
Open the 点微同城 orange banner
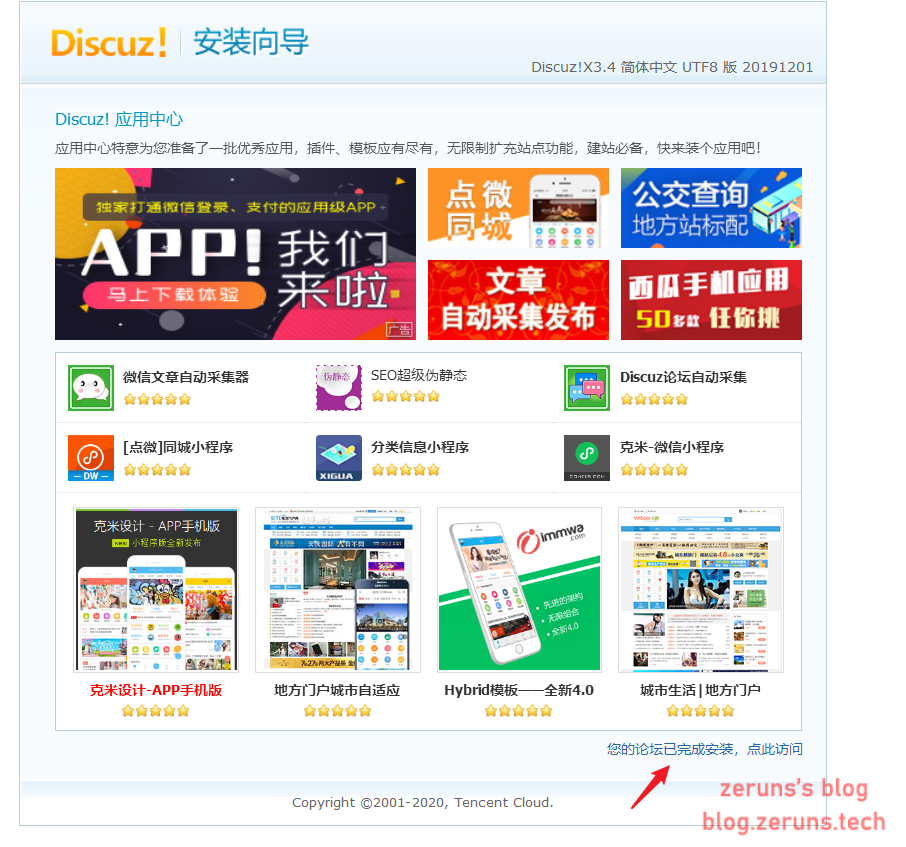[x=518, y=208]
